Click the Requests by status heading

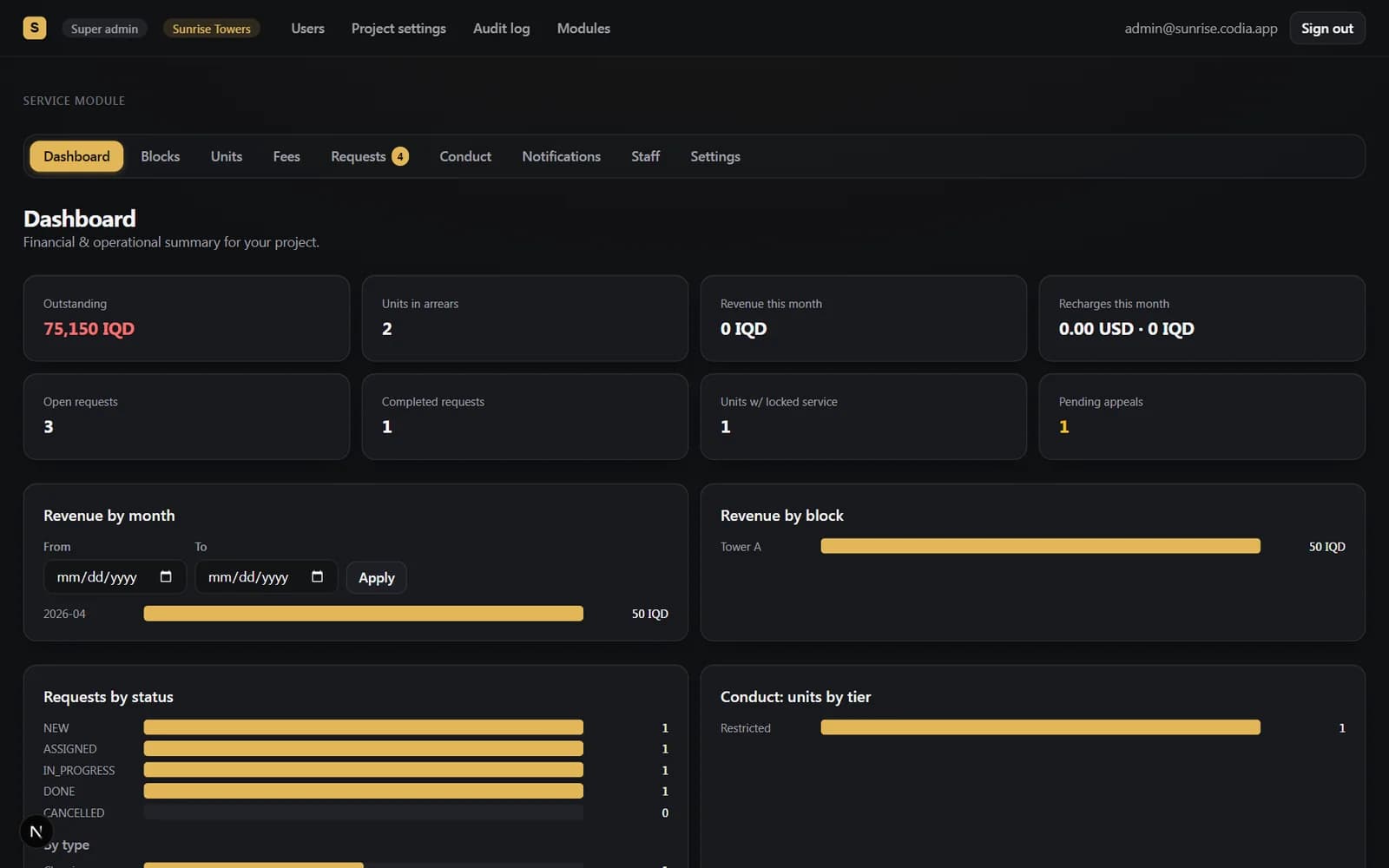coord(109,697)
